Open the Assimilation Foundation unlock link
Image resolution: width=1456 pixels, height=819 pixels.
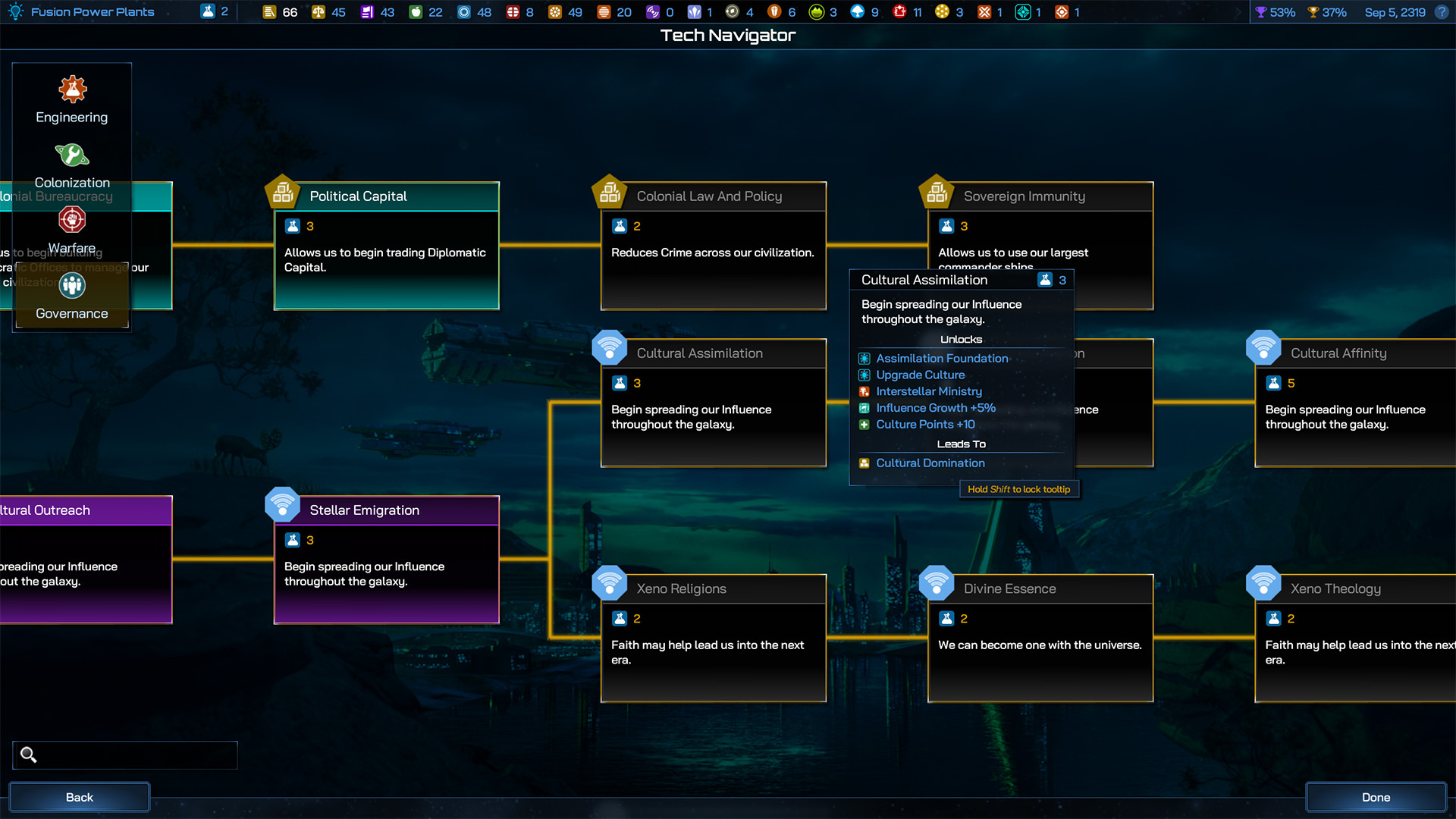point(942,359)
